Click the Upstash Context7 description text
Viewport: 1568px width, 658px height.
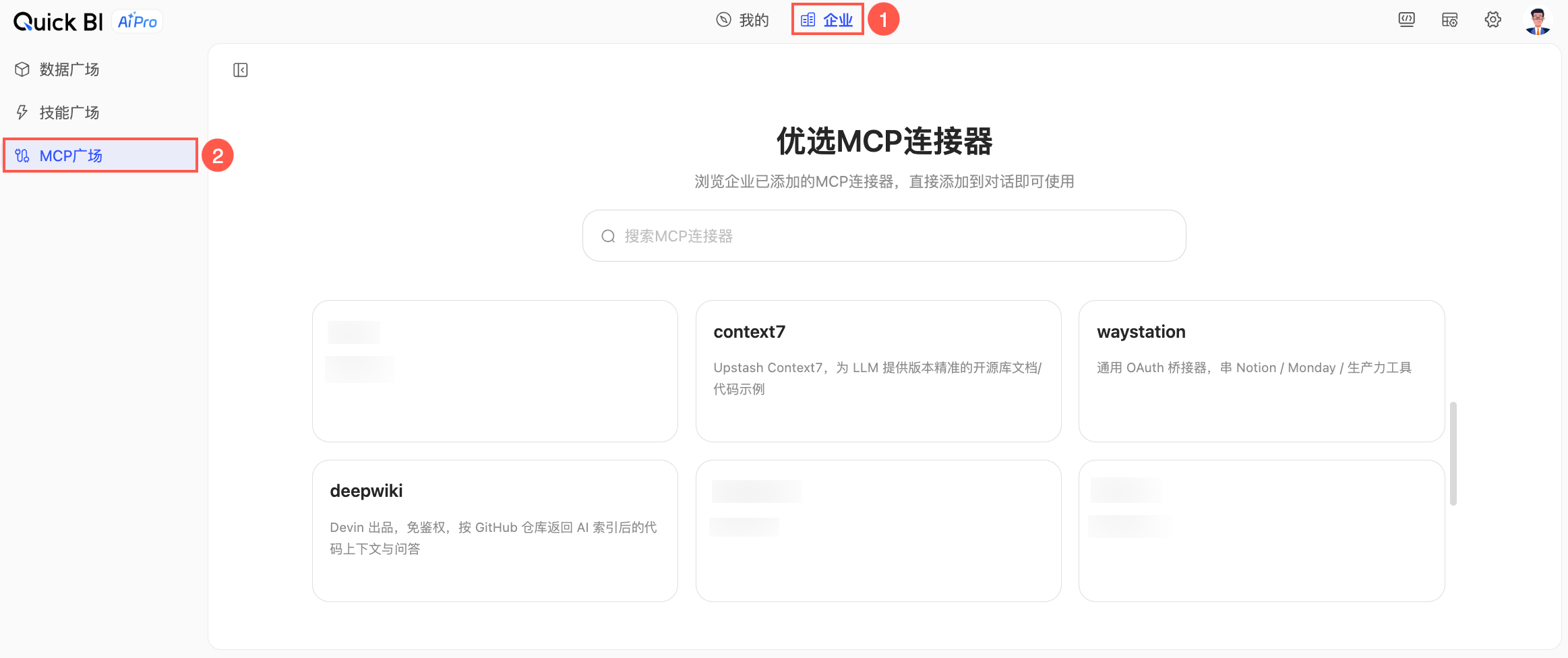[x=878, y=378]
